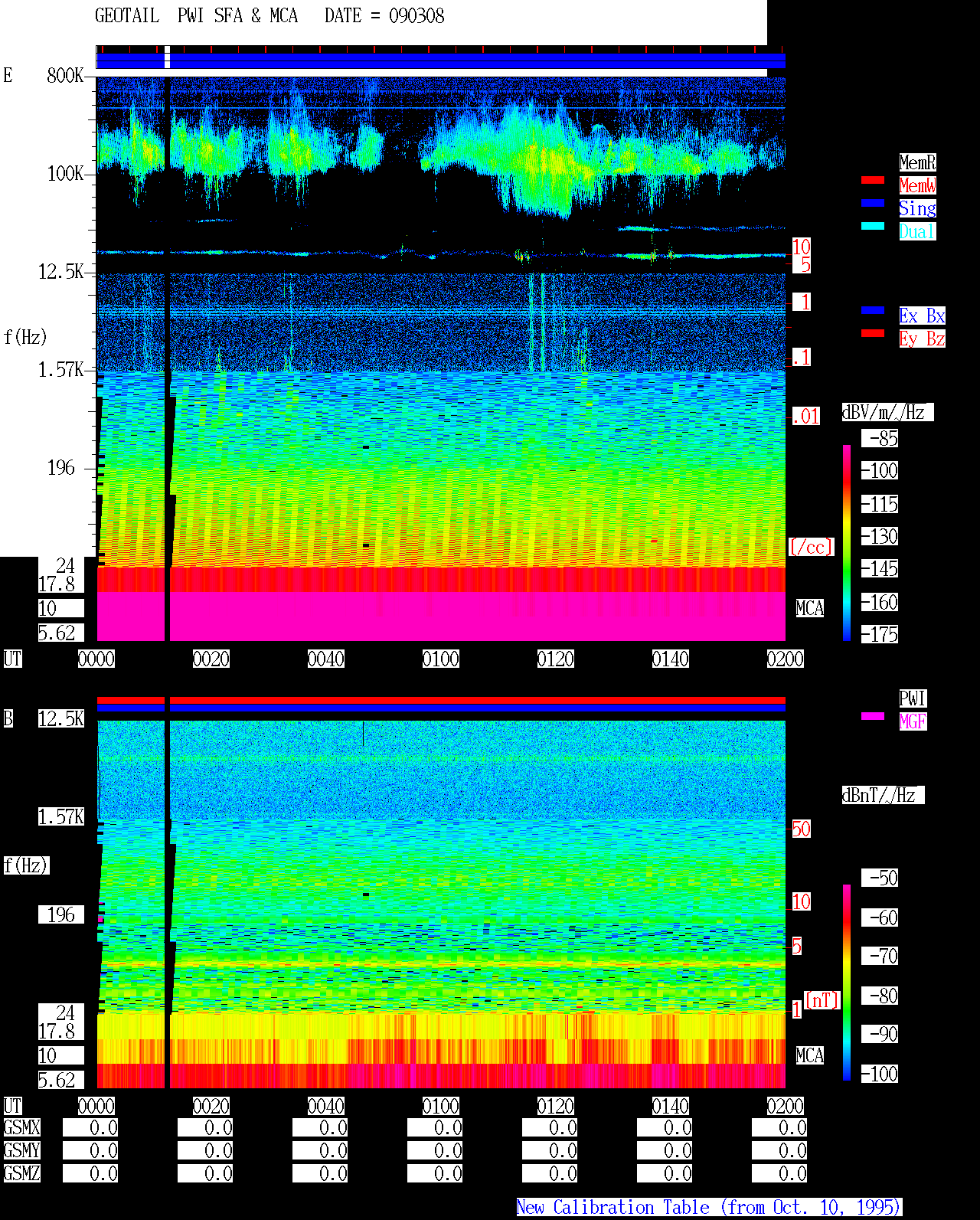Click the 0200 tick on the B panel UT axis
This screenshot has width=980, height=1220.
[786, 1106]
